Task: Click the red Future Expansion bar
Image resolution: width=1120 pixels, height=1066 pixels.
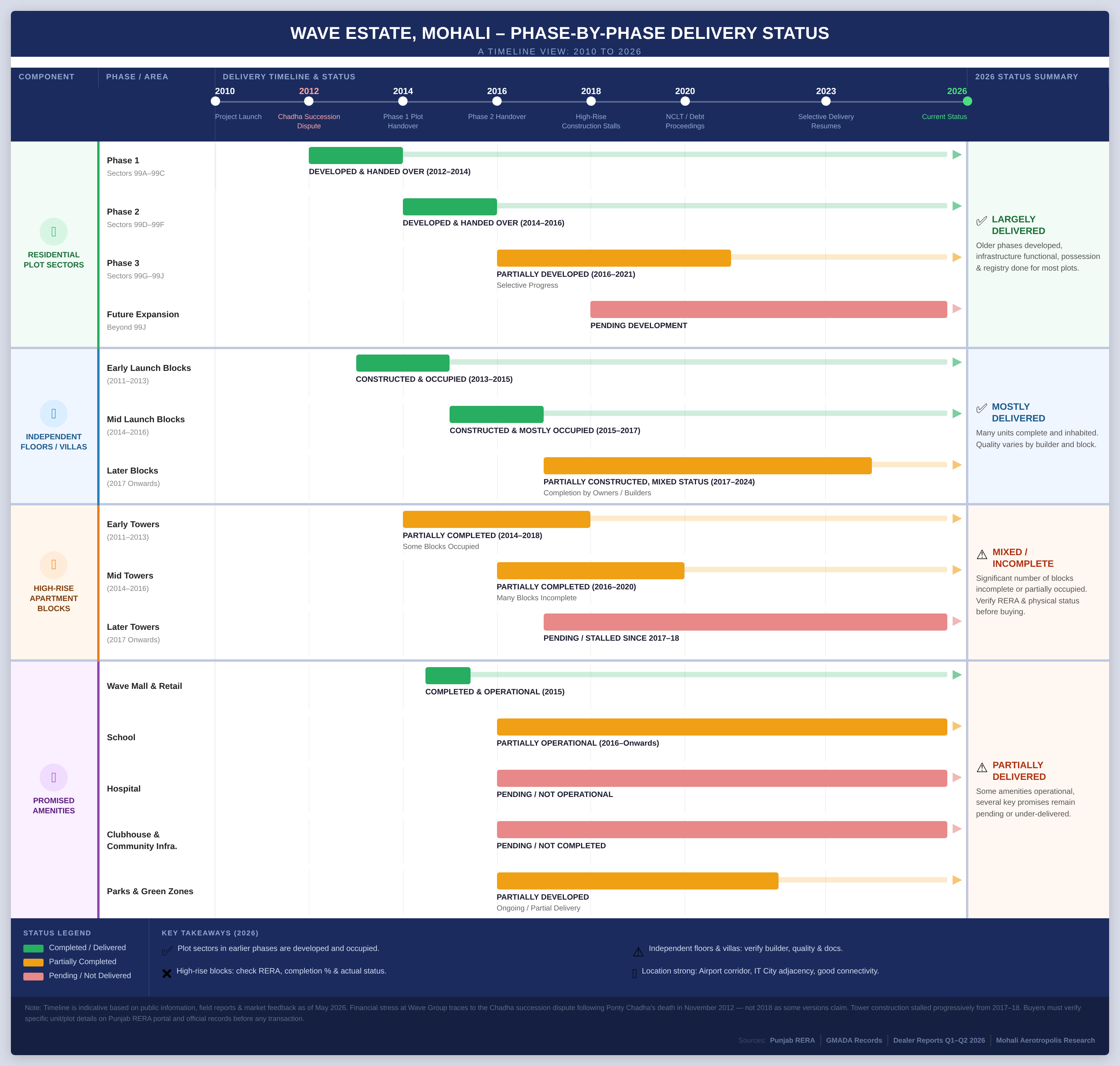Action: click(x=769, y=310)
